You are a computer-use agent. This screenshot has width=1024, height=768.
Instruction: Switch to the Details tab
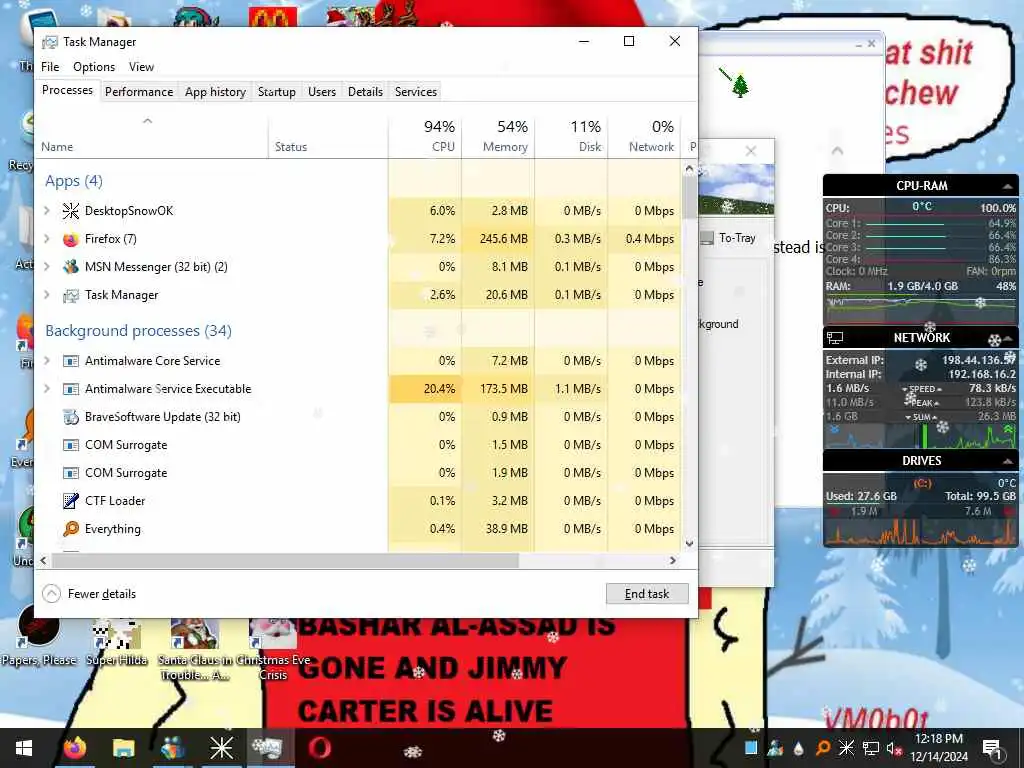tap(365, 92)
